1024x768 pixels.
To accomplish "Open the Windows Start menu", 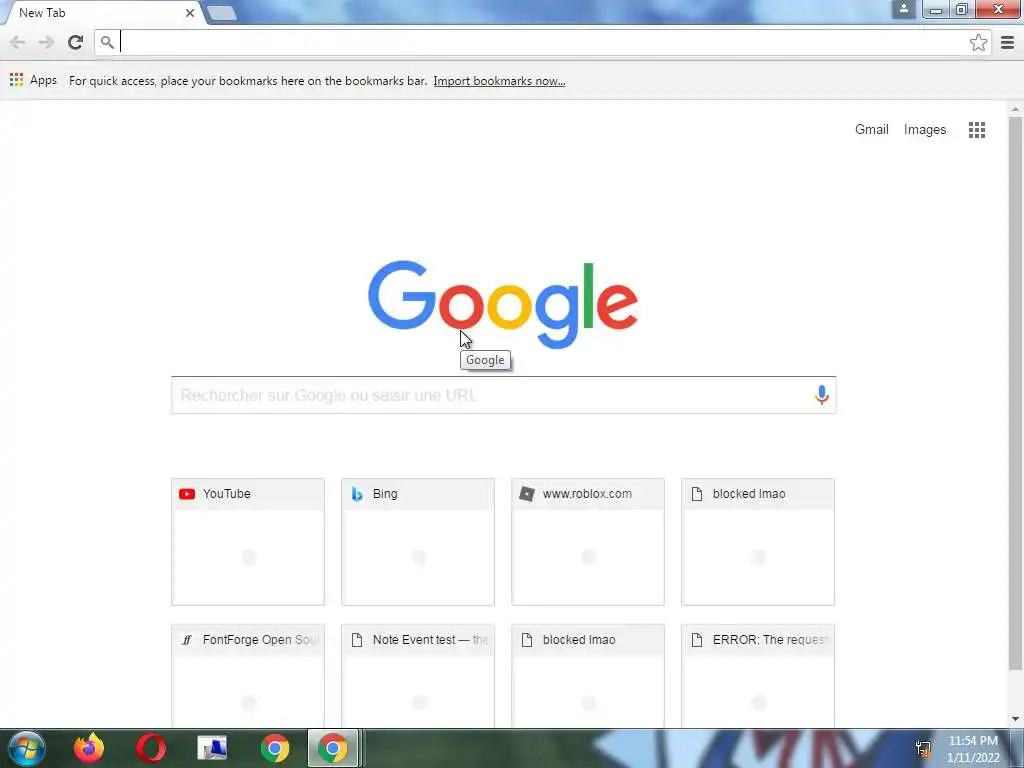I will [x=26, y=748].
